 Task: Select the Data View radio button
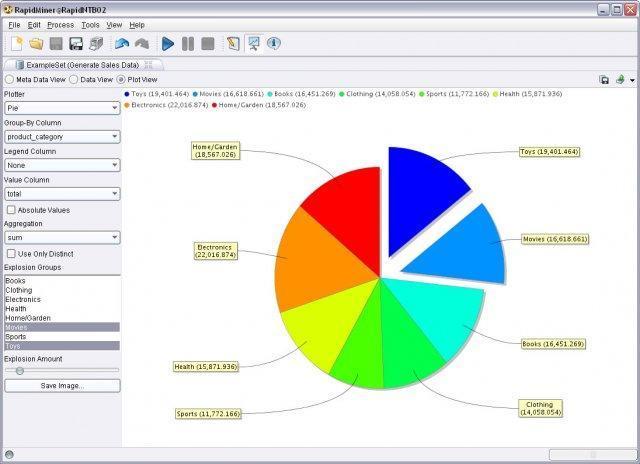[x=73, y=80]
